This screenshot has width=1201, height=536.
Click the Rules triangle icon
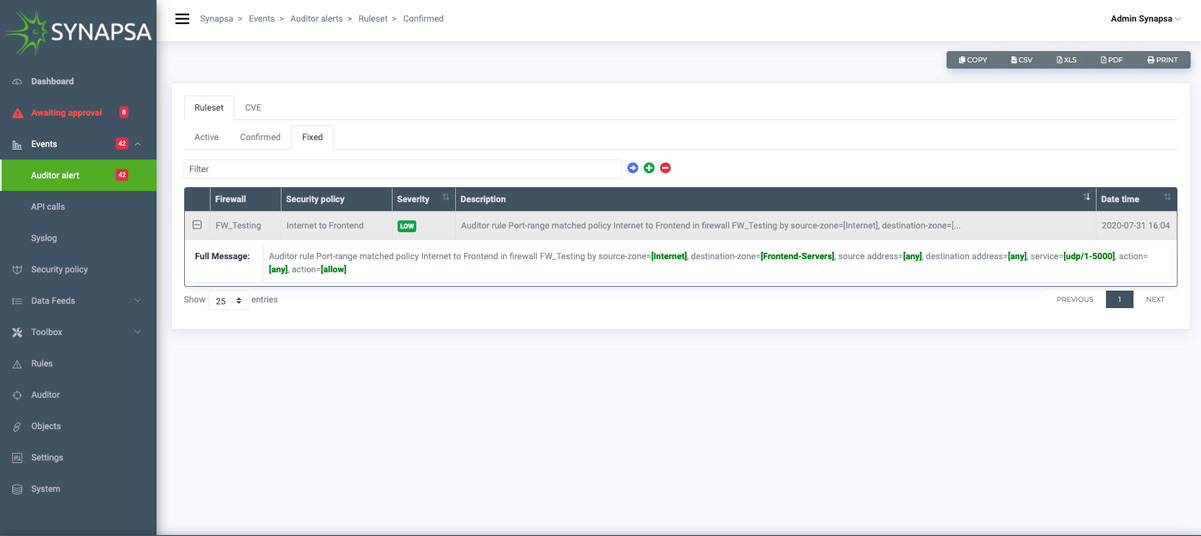click(x=17, y=364)
